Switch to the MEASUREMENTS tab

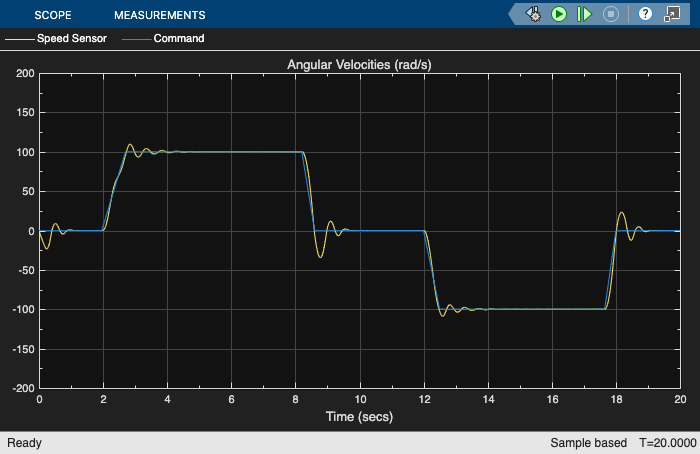pyautogui.click(x=159, y=15)
